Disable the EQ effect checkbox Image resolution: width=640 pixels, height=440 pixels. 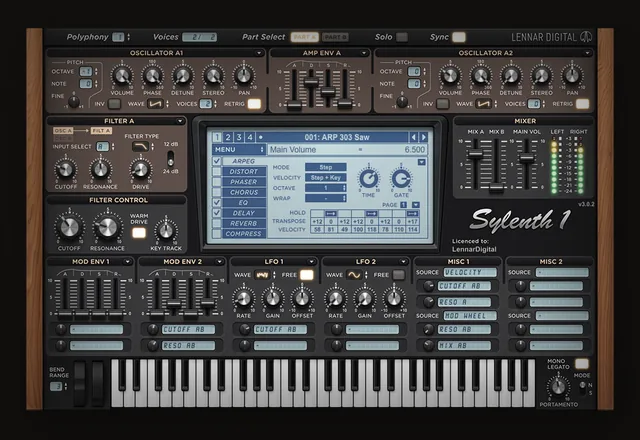(217, 202)
